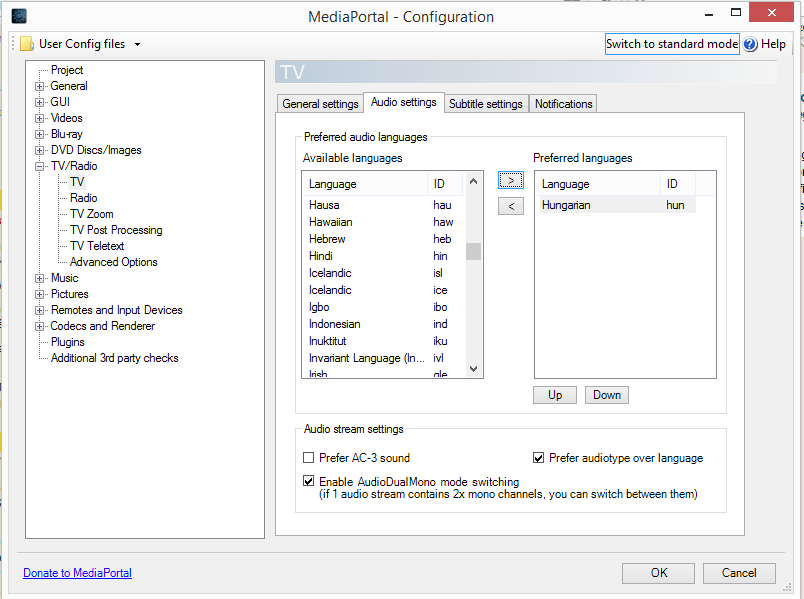Select Hawaiian in available languages

pos(383,222)
